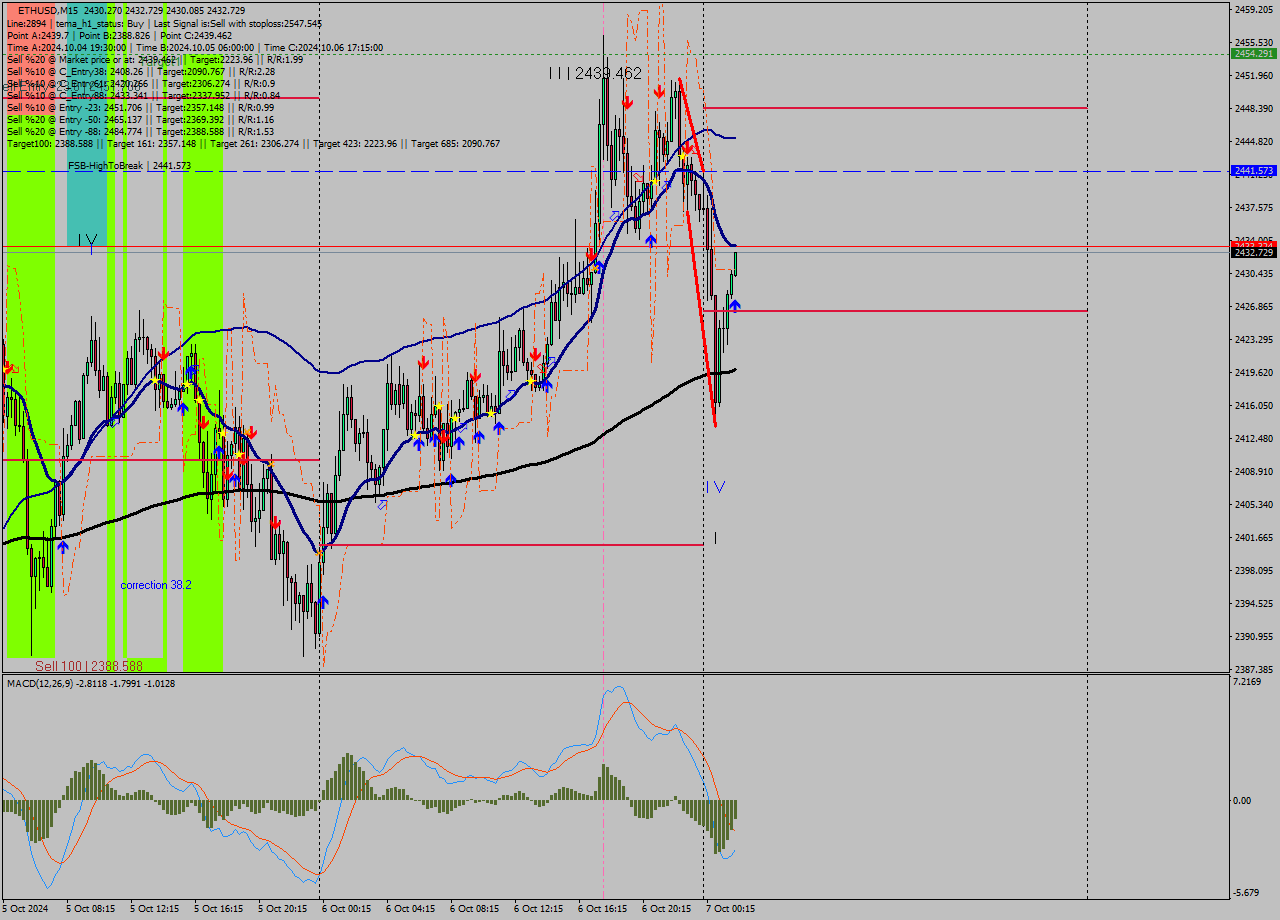Click the 2448.390 price axis label
1280x920 pixels.
(1253, 108)
